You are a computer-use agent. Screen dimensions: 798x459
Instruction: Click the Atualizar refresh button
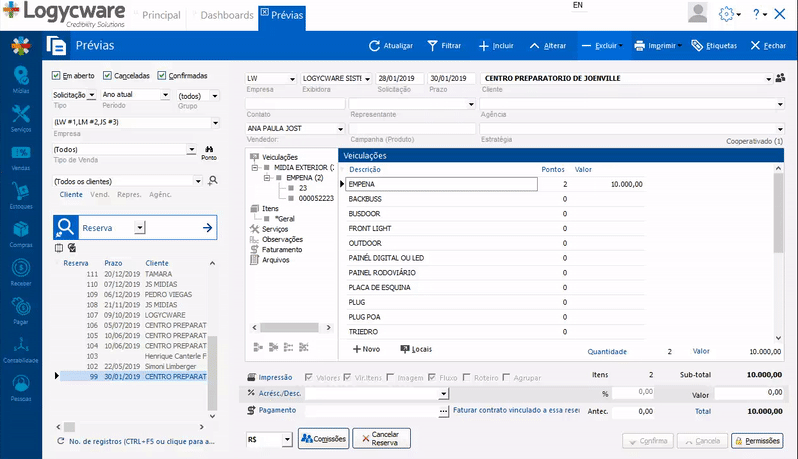pyautogui.click(x=391, y=46)
